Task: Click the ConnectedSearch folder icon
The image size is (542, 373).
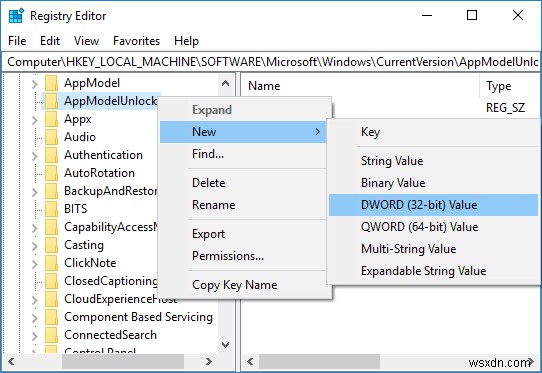Action: [x=51, y=335]
